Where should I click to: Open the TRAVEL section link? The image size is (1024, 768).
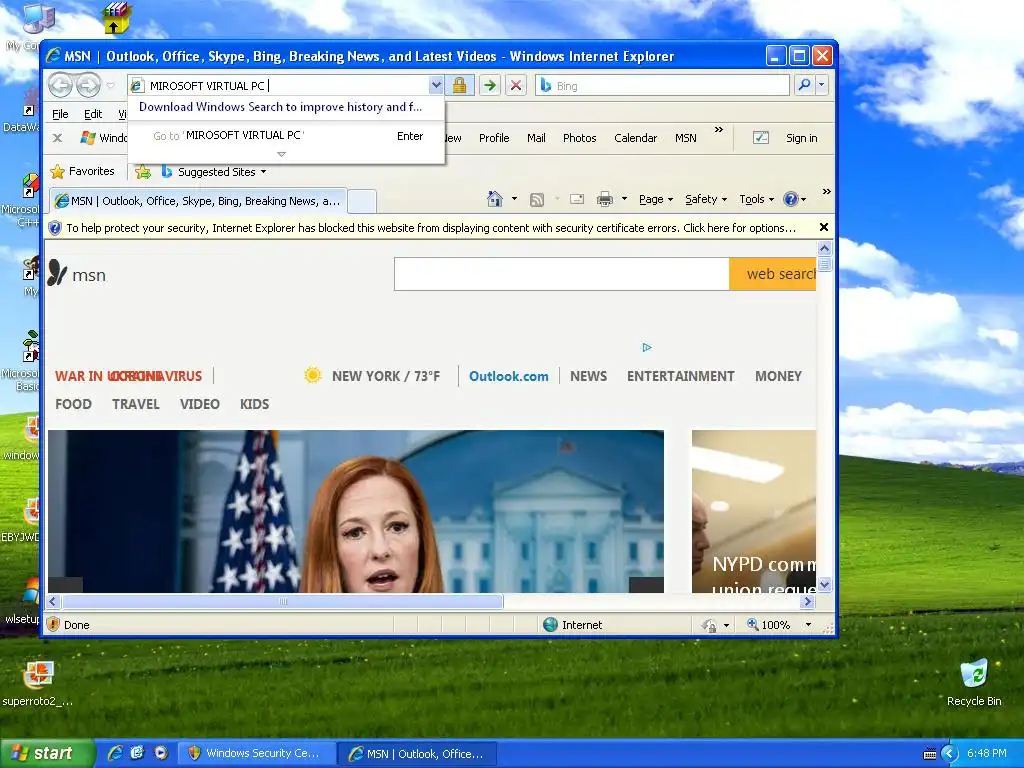coord(136,404)
